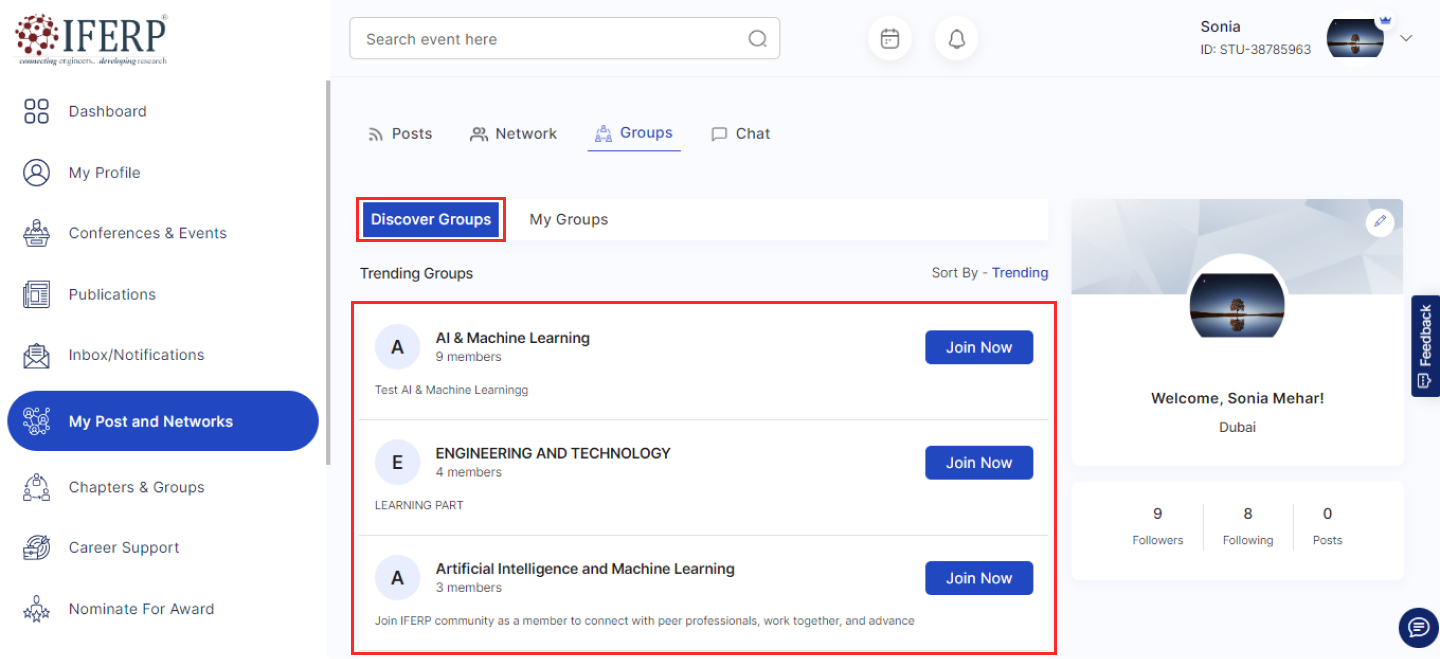Select the My Groups tab
This screenshot has width=1440, height=659.
[568, 220]
